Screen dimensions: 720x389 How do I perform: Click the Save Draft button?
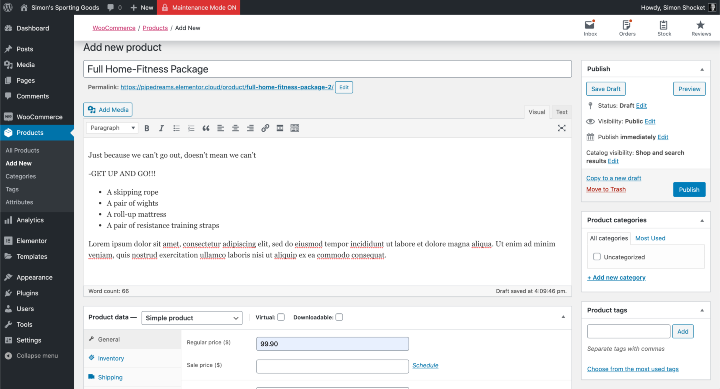coord(606,89)
